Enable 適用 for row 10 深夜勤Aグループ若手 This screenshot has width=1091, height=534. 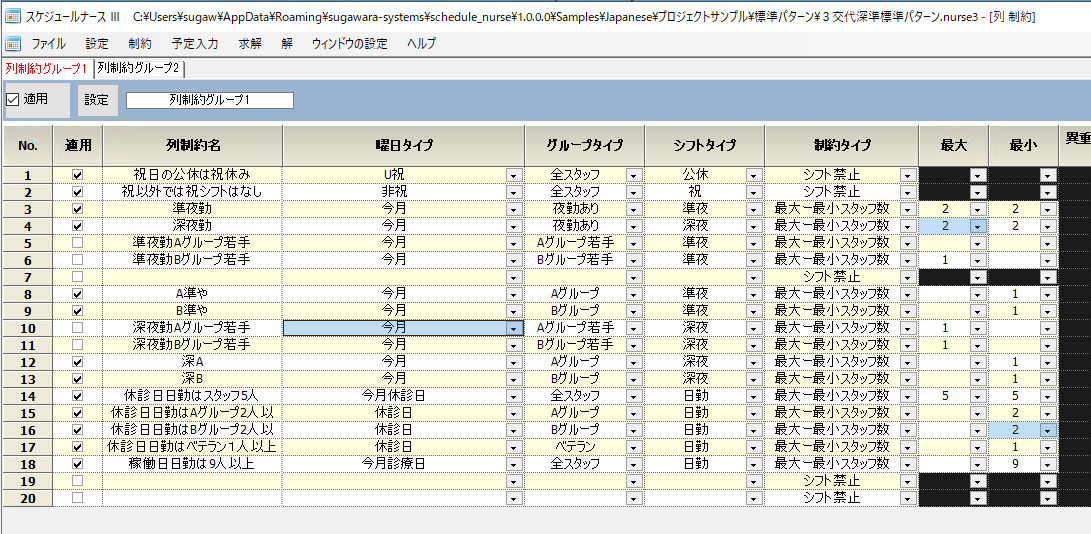point(77,327)
